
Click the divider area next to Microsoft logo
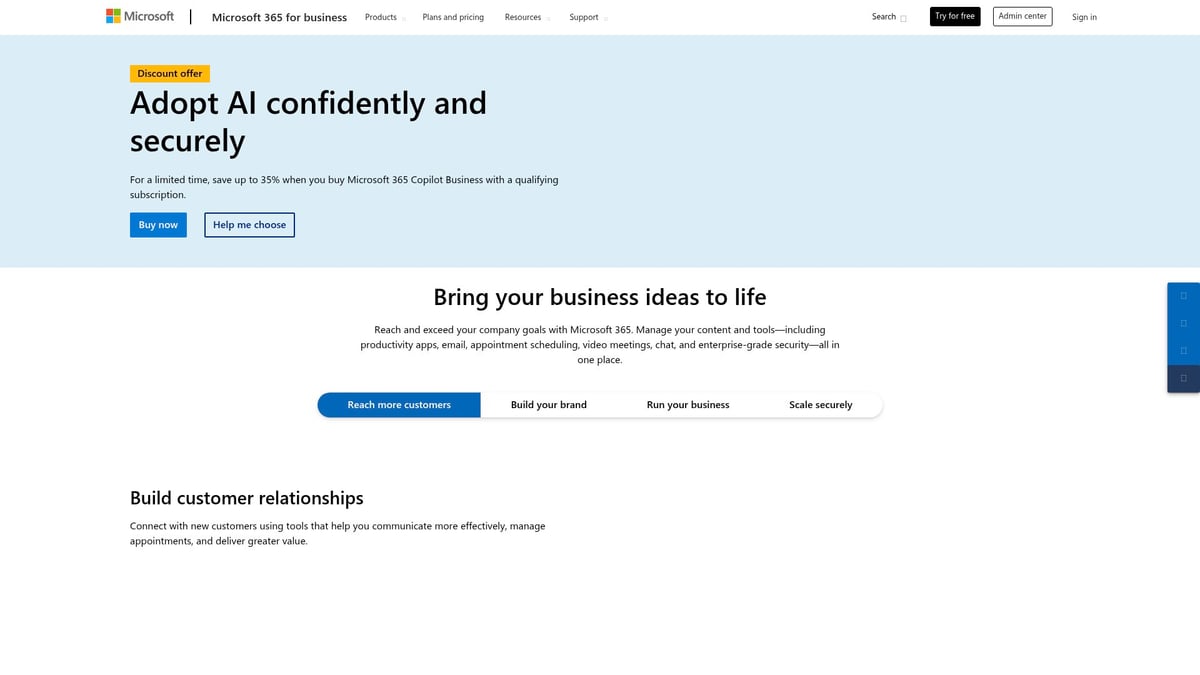click(191, 16)
